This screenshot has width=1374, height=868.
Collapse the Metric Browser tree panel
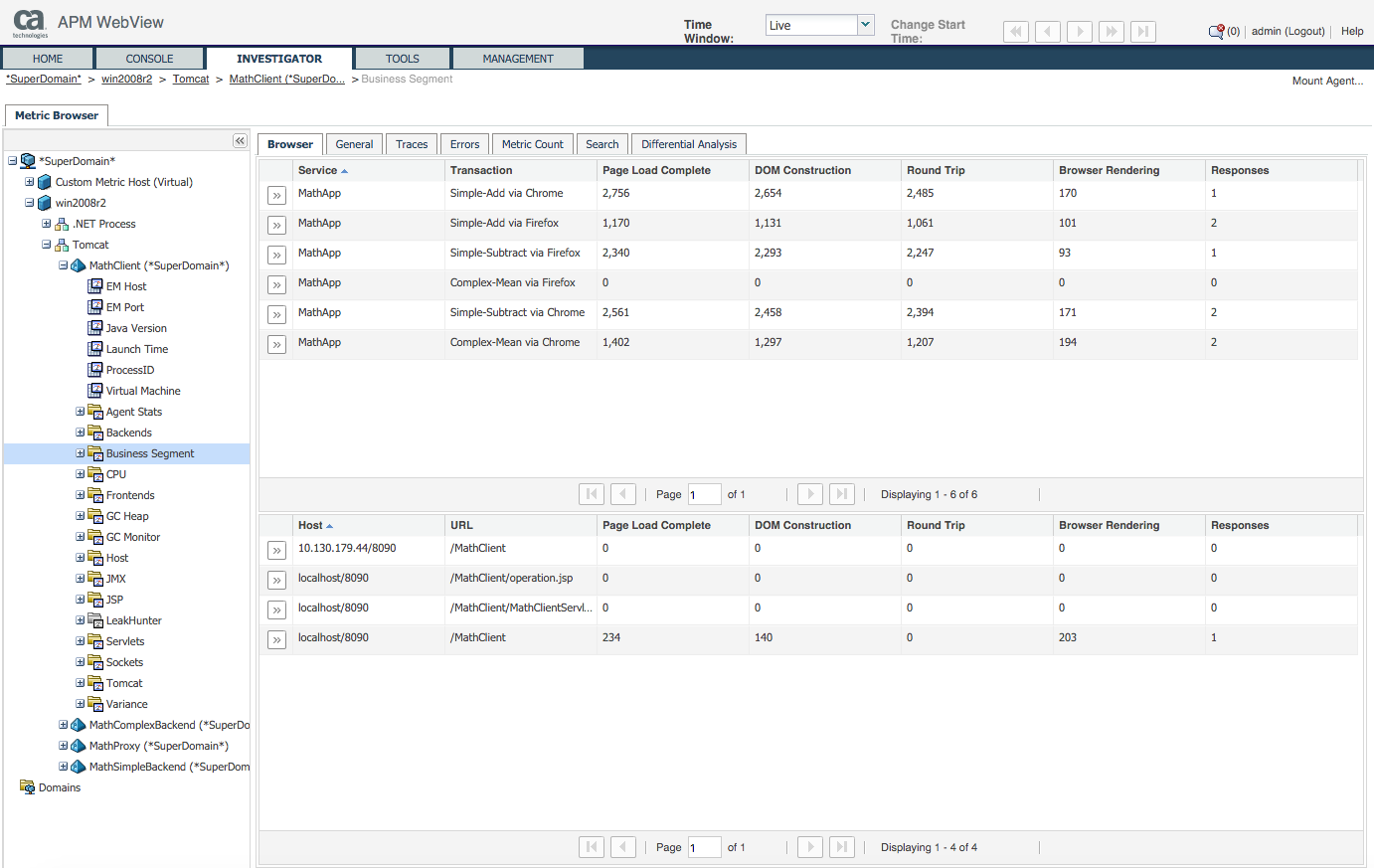click(240, 141)
